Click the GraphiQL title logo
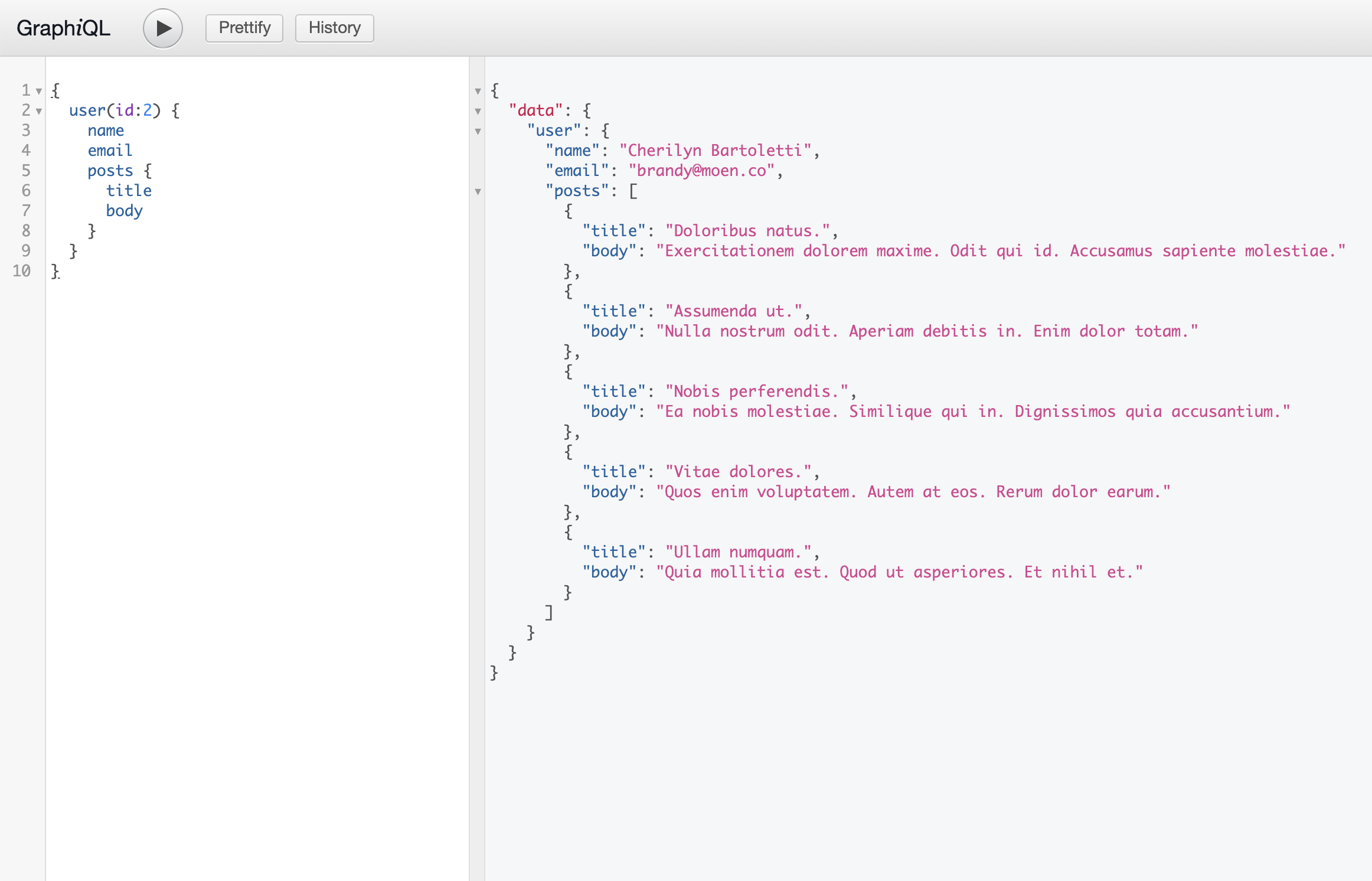This screenshot has width=1372, height=881. pos(63,28)
